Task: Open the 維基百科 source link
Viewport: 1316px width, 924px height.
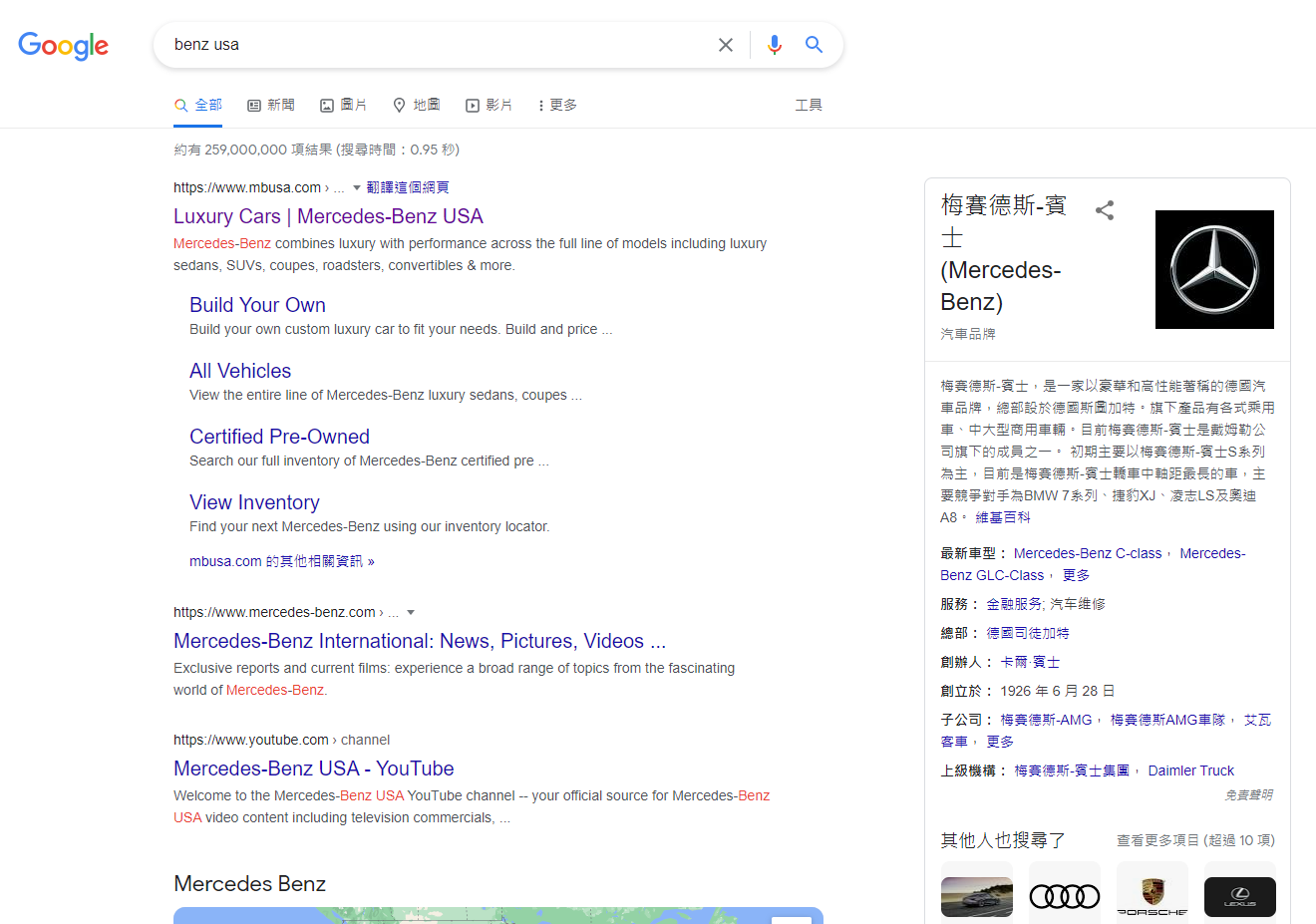Action: (1003, 517)
